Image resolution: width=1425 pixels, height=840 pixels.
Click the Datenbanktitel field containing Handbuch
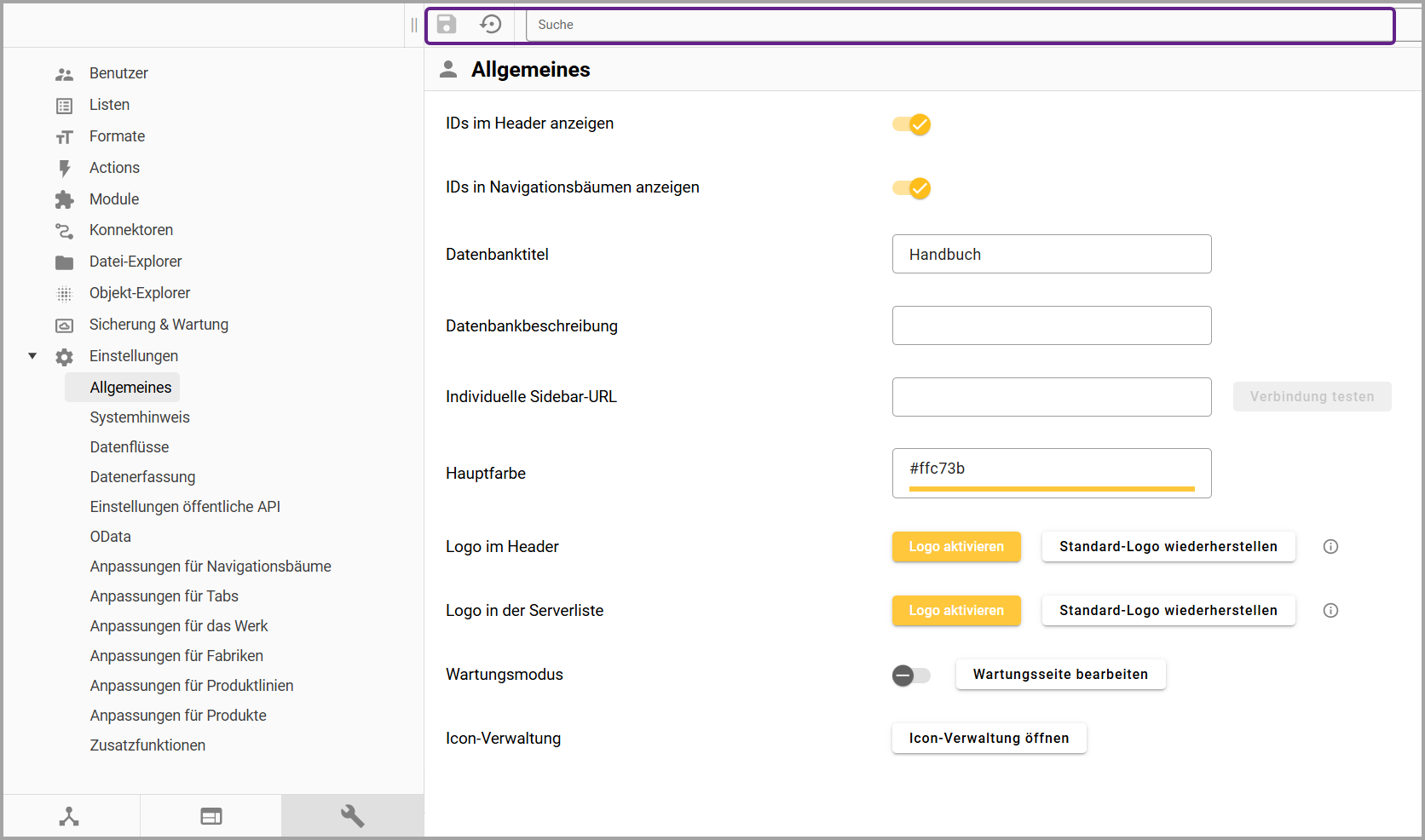point(1052,254)
